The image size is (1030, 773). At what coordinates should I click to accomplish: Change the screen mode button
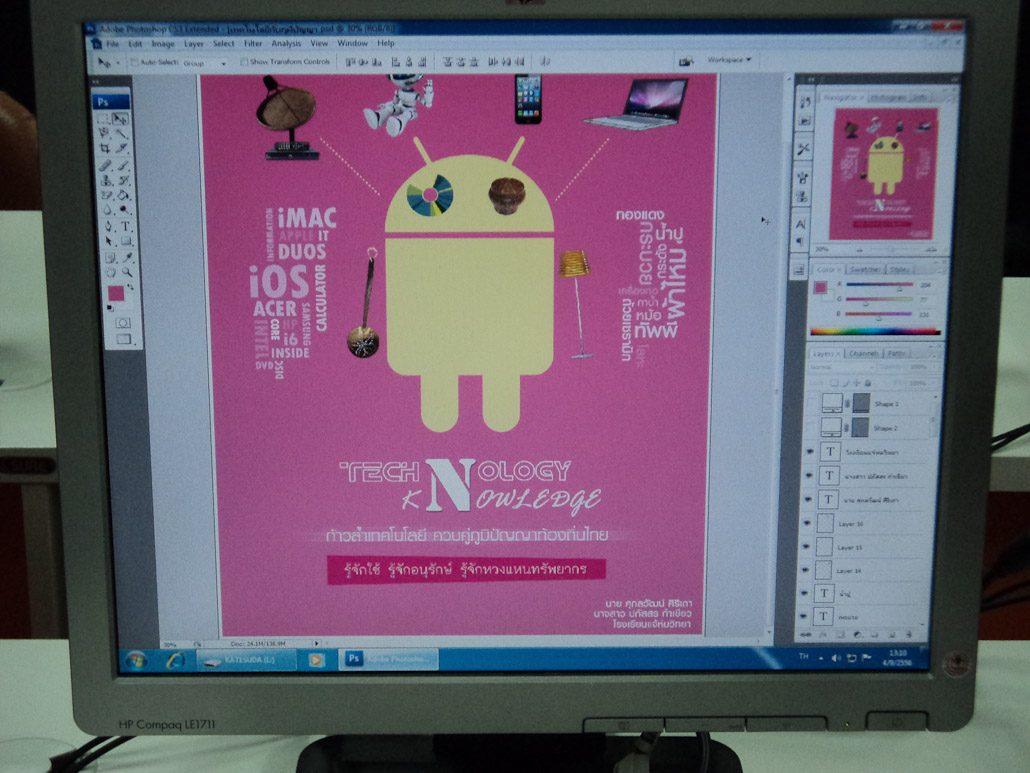pyautogui.click(x=123, y=339)
